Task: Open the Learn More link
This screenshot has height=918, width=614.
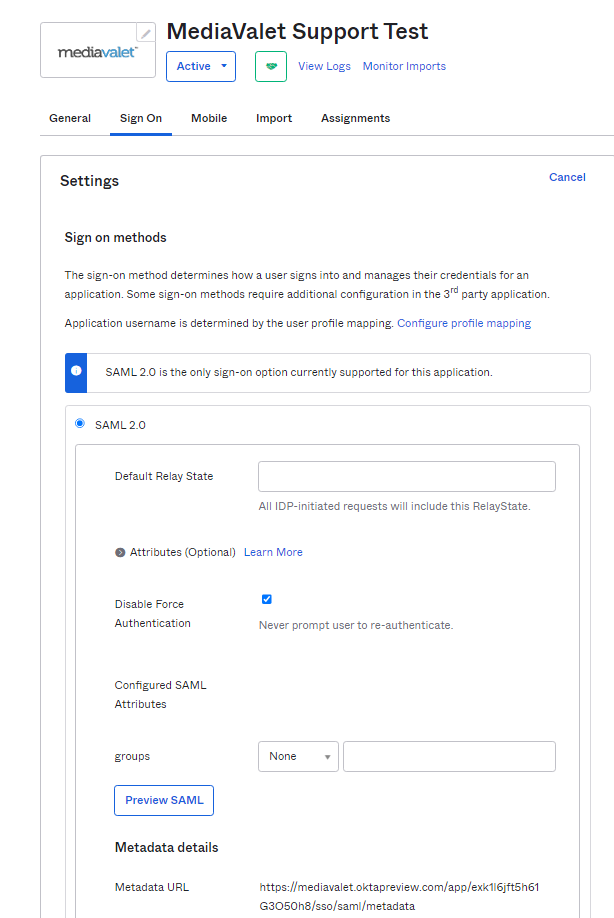Action: point(273,552)
